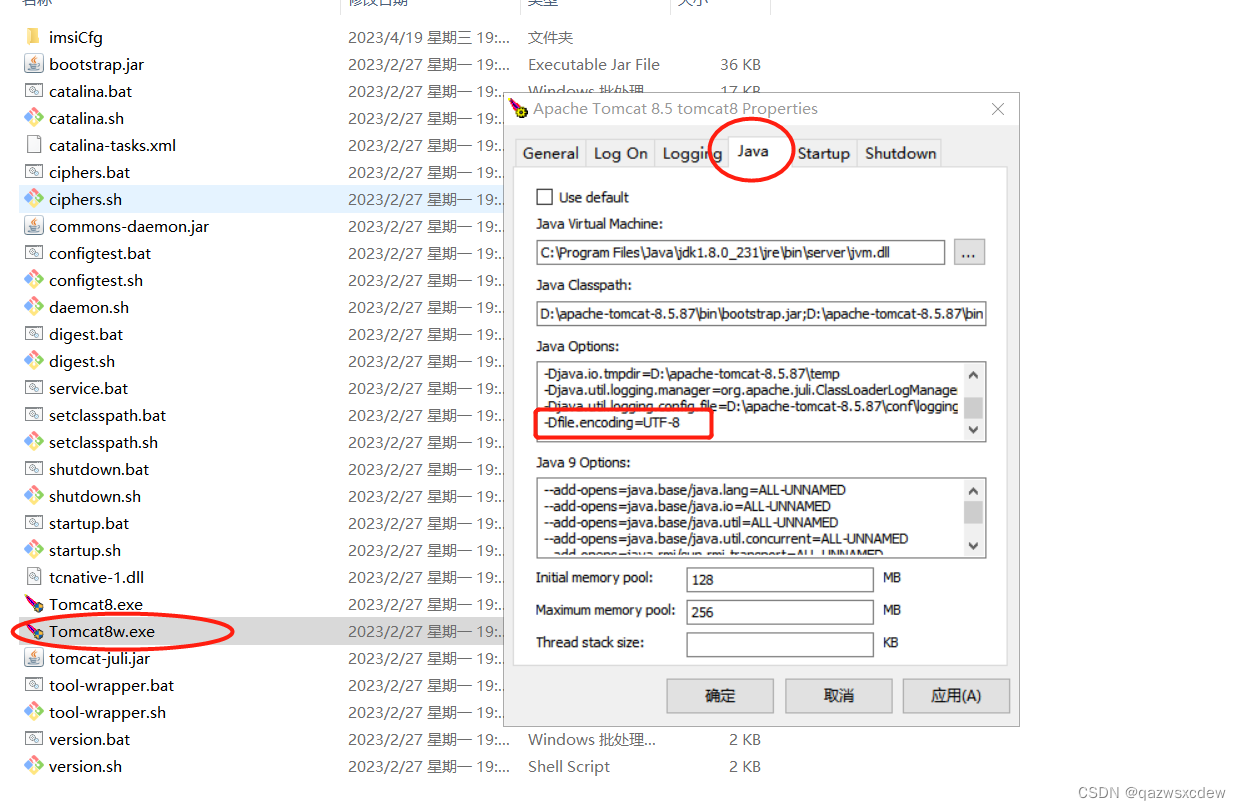Click the shutdown.sh script icon

pos(34,496)
